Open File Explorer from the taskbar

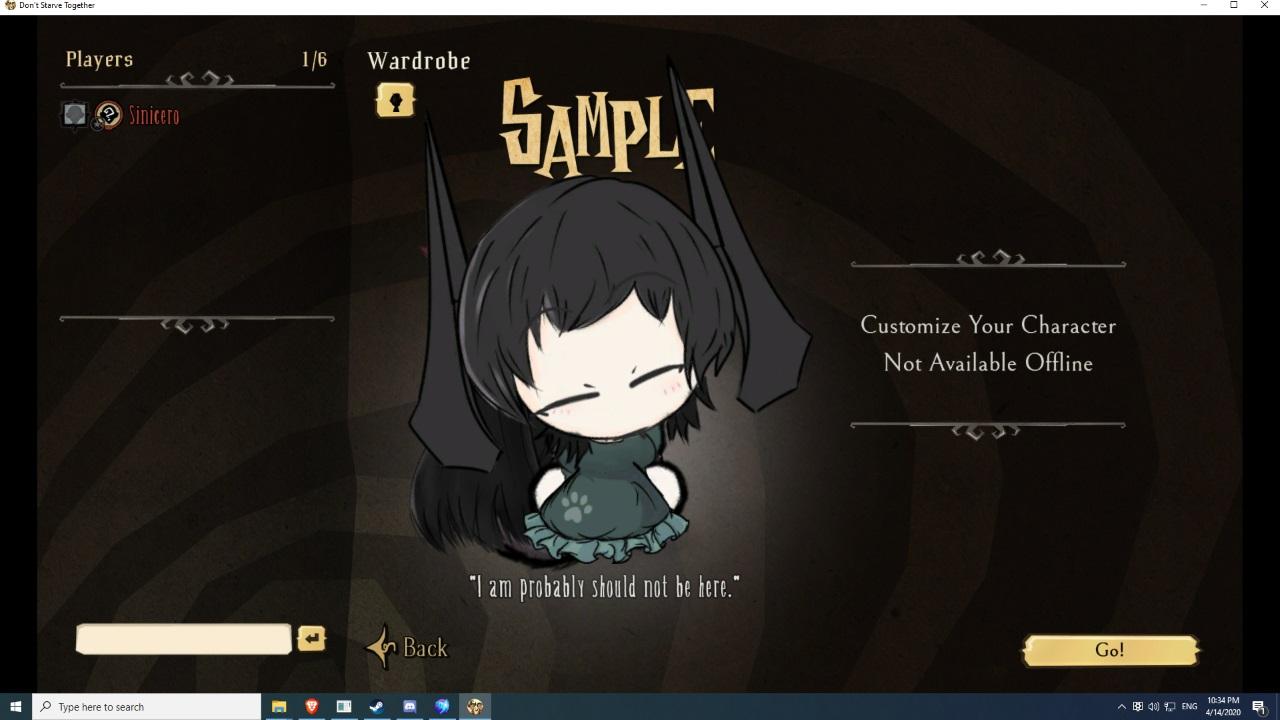coord(279,707)
